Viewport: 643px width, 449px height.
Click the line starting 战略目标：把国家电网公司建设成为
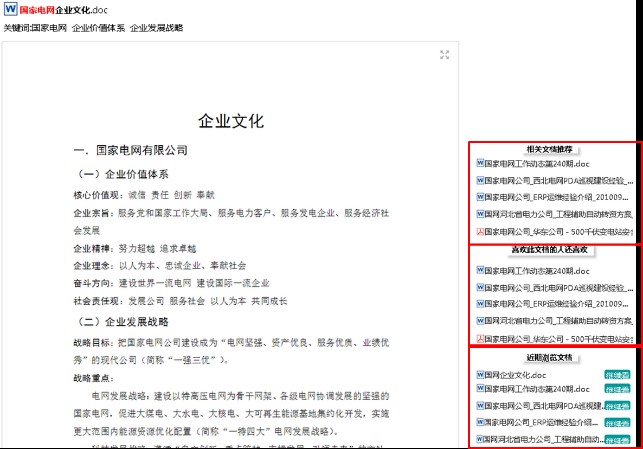(231, 351)
